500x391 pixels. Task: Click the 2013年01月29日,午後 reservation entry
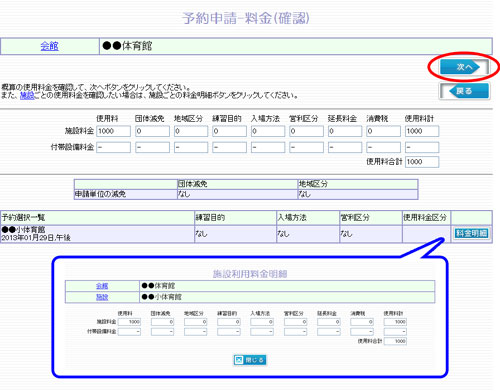coord(36,238)
